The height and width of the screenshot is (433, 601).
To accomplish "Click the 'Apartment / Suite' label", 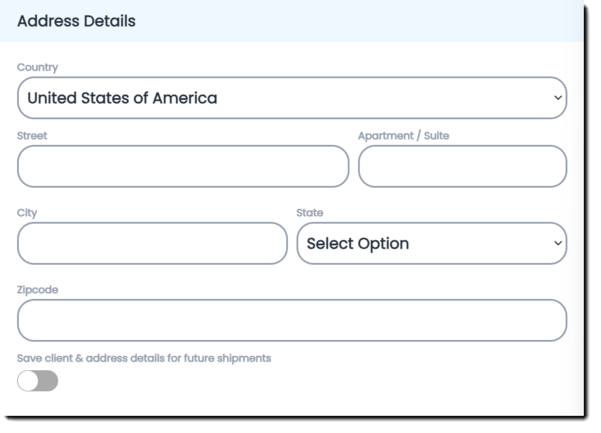I will (403, 135).
